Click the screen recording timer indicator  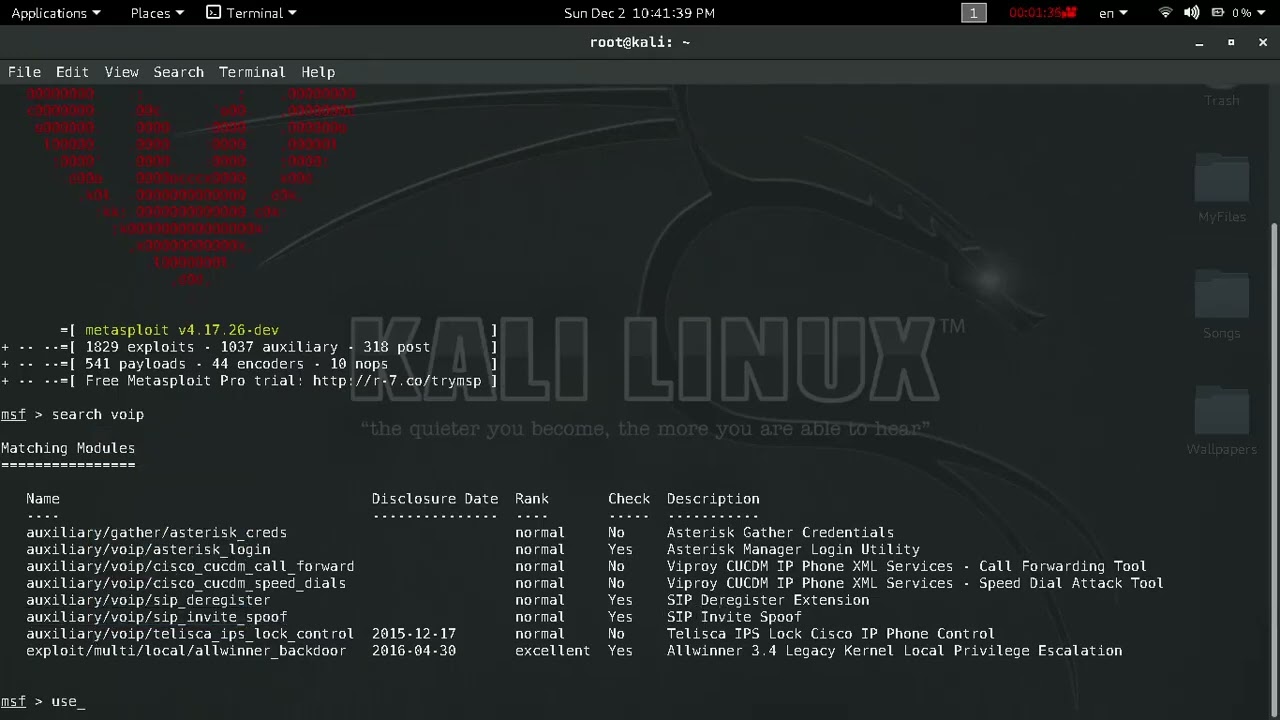tap(1043, 13)
